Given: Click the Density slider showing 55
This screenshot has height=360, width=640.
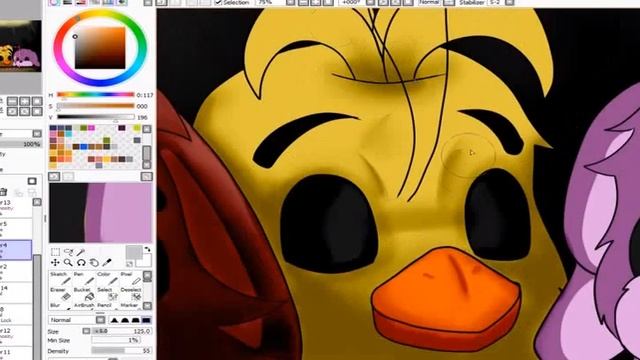Looking at the screenshot, I should pyautogui.click(x=121, y=351).
